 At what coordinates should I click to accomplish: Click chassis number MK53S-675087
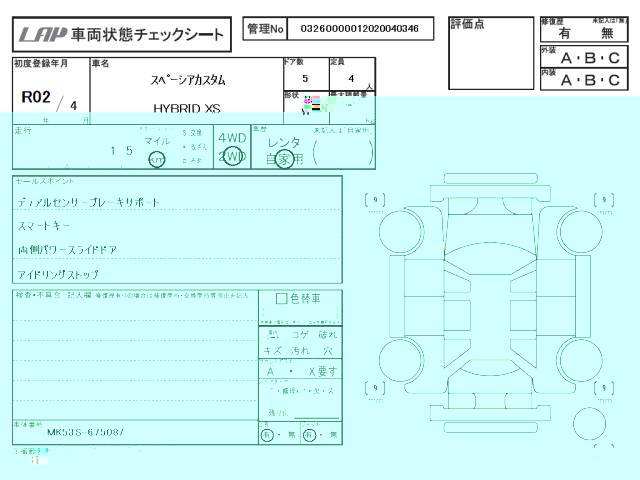click(x=85, y=432)
